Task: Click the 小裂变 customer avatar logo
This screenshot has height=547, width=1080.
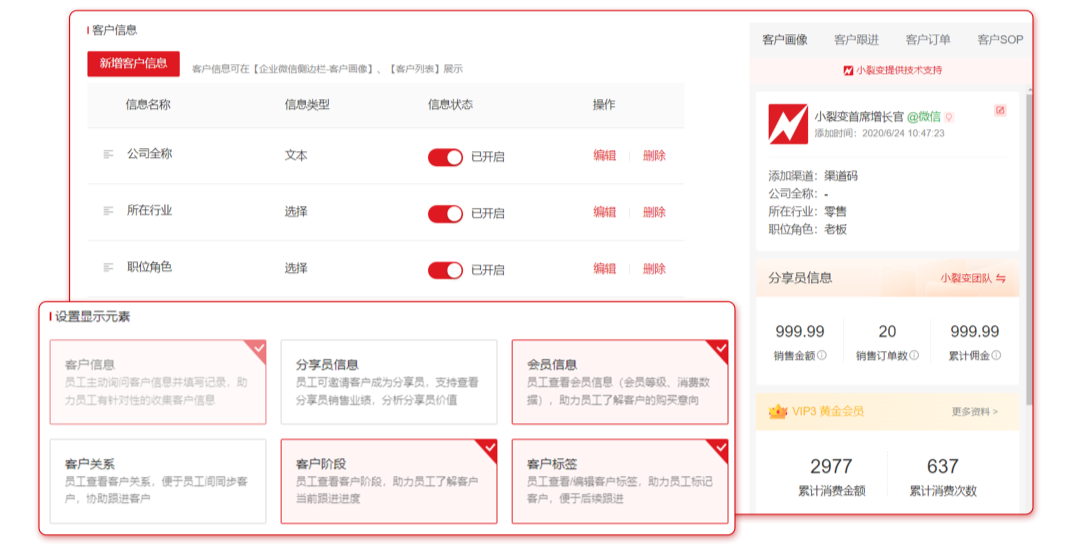Action: [x=788, y=124]
